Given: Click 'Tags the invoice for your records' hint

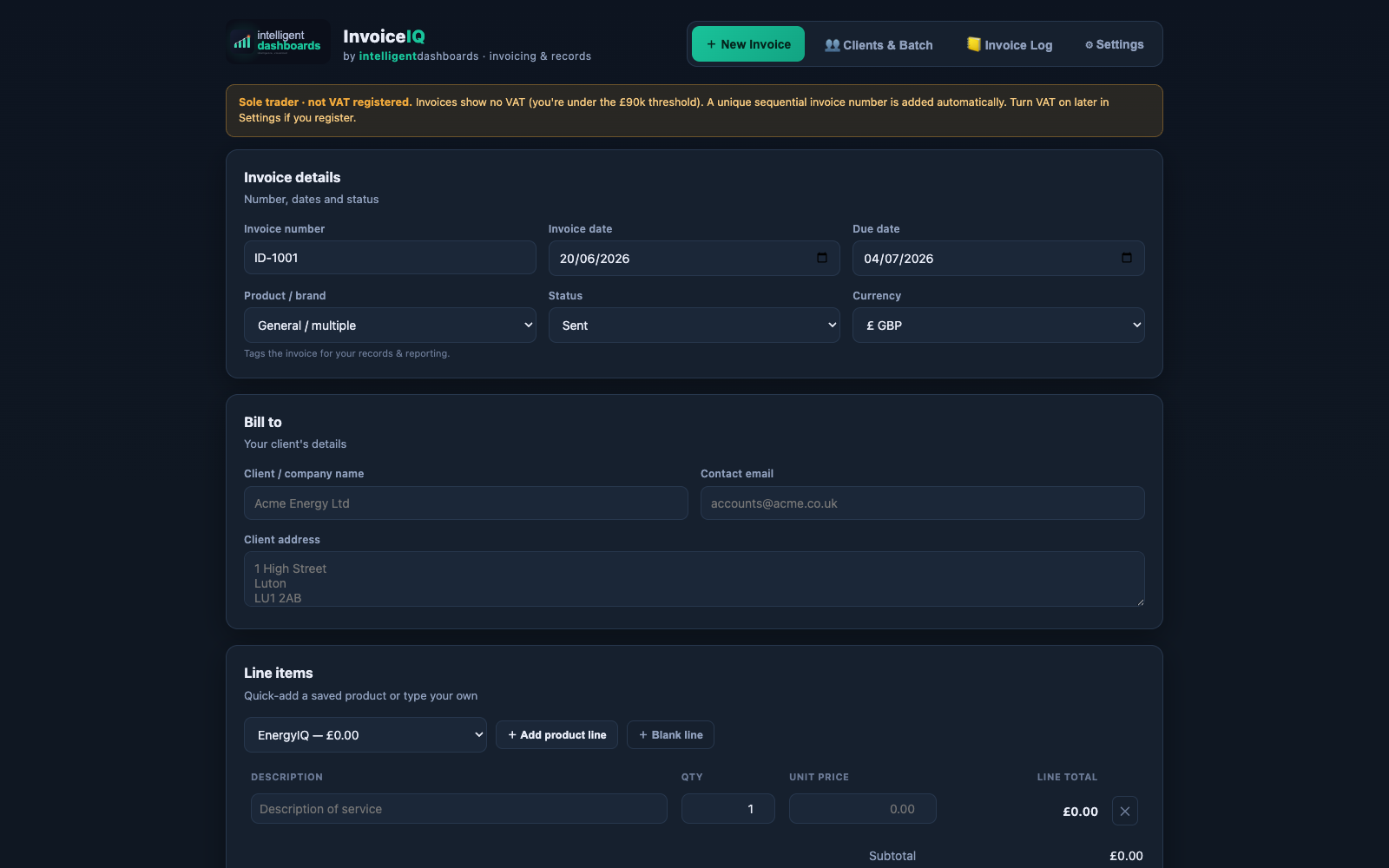Looking at the screenshot, I should 346,353.
